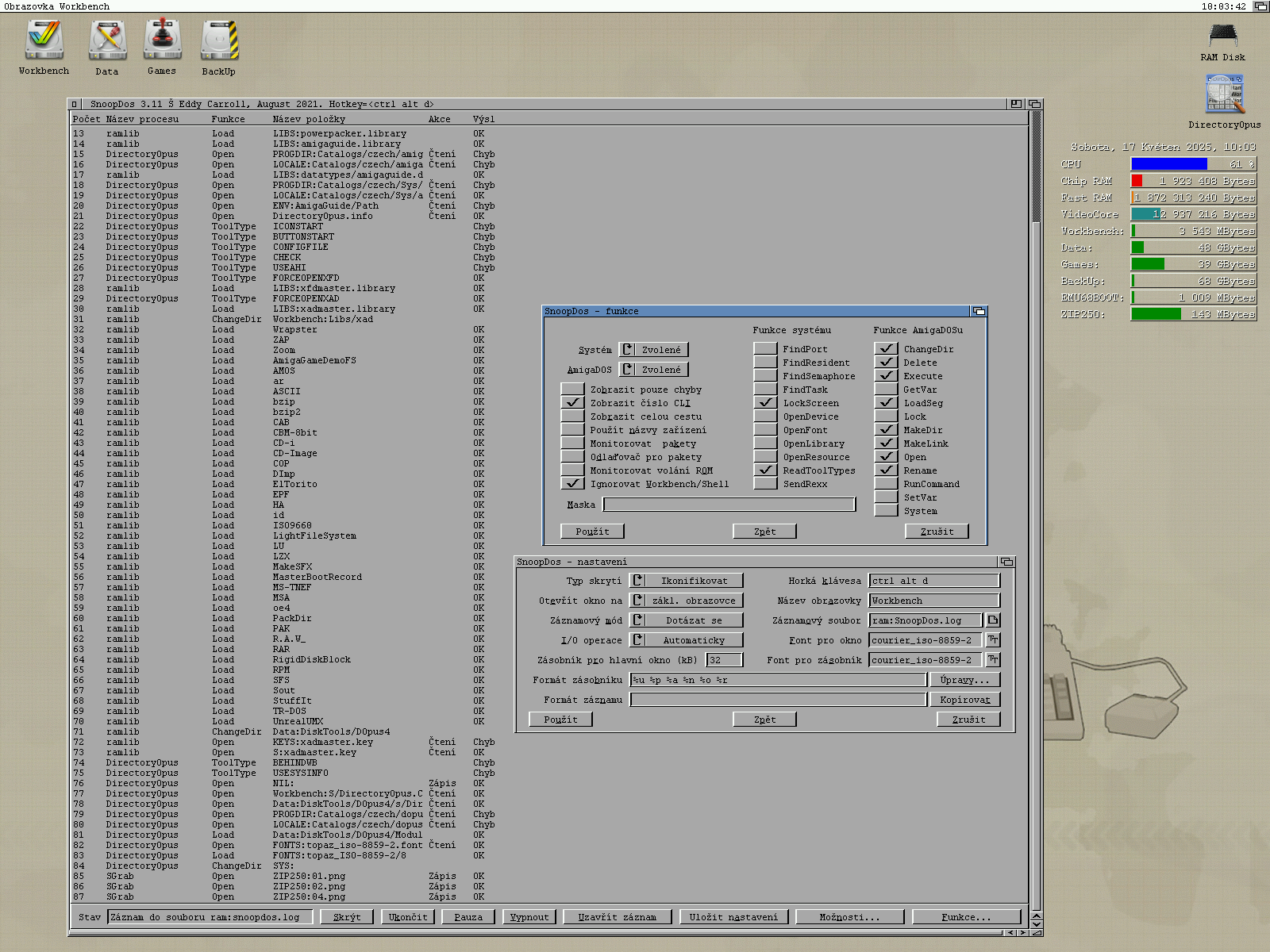Open the Data drive icon
This screenshot has width=1270, height=952.
(107, 41)
